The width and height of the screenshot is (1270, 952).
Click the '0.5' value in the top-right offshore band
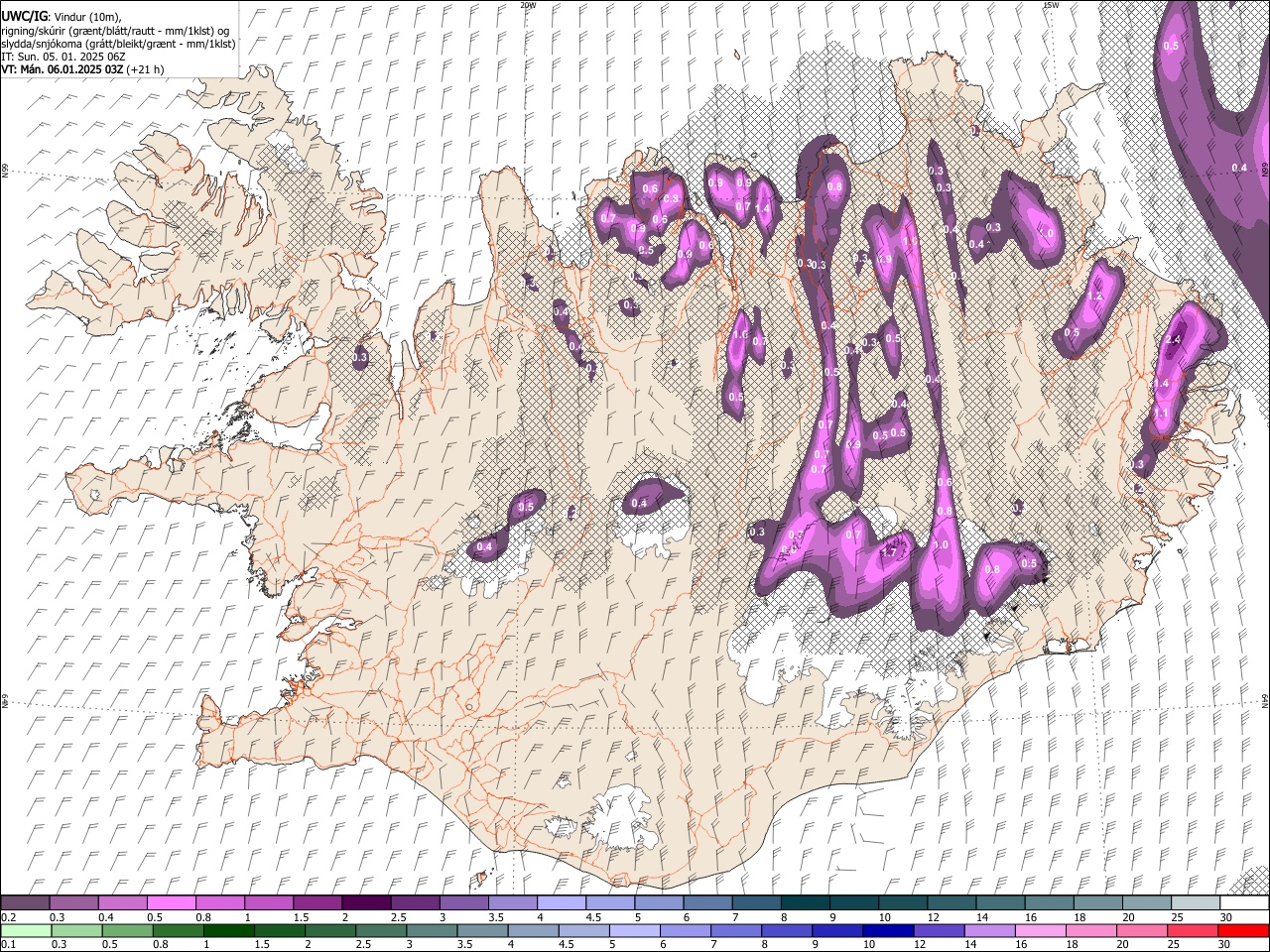click(x=1171, y=46)
